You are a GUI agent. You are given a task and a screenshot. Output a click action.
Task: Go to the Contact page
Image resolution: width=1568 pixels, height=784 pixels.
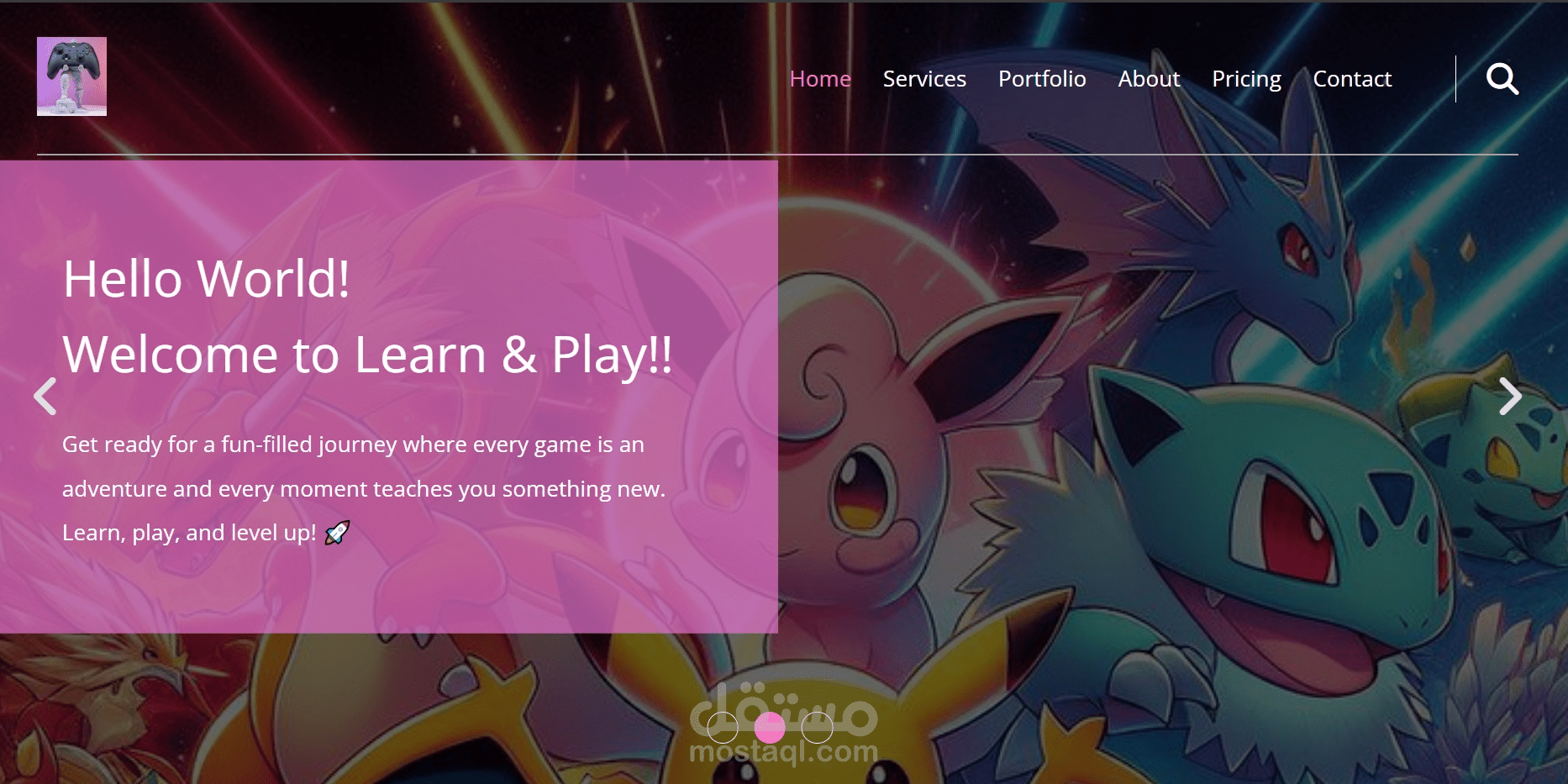[1352, 79]
